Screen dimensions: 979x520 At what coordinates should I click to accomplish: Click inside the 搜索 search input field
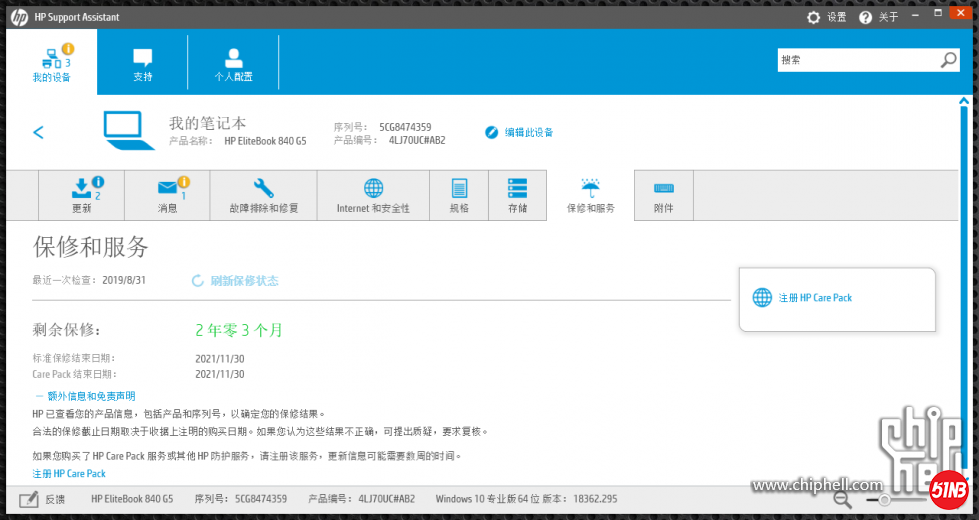pyautogui.click(x=855, y=60)
